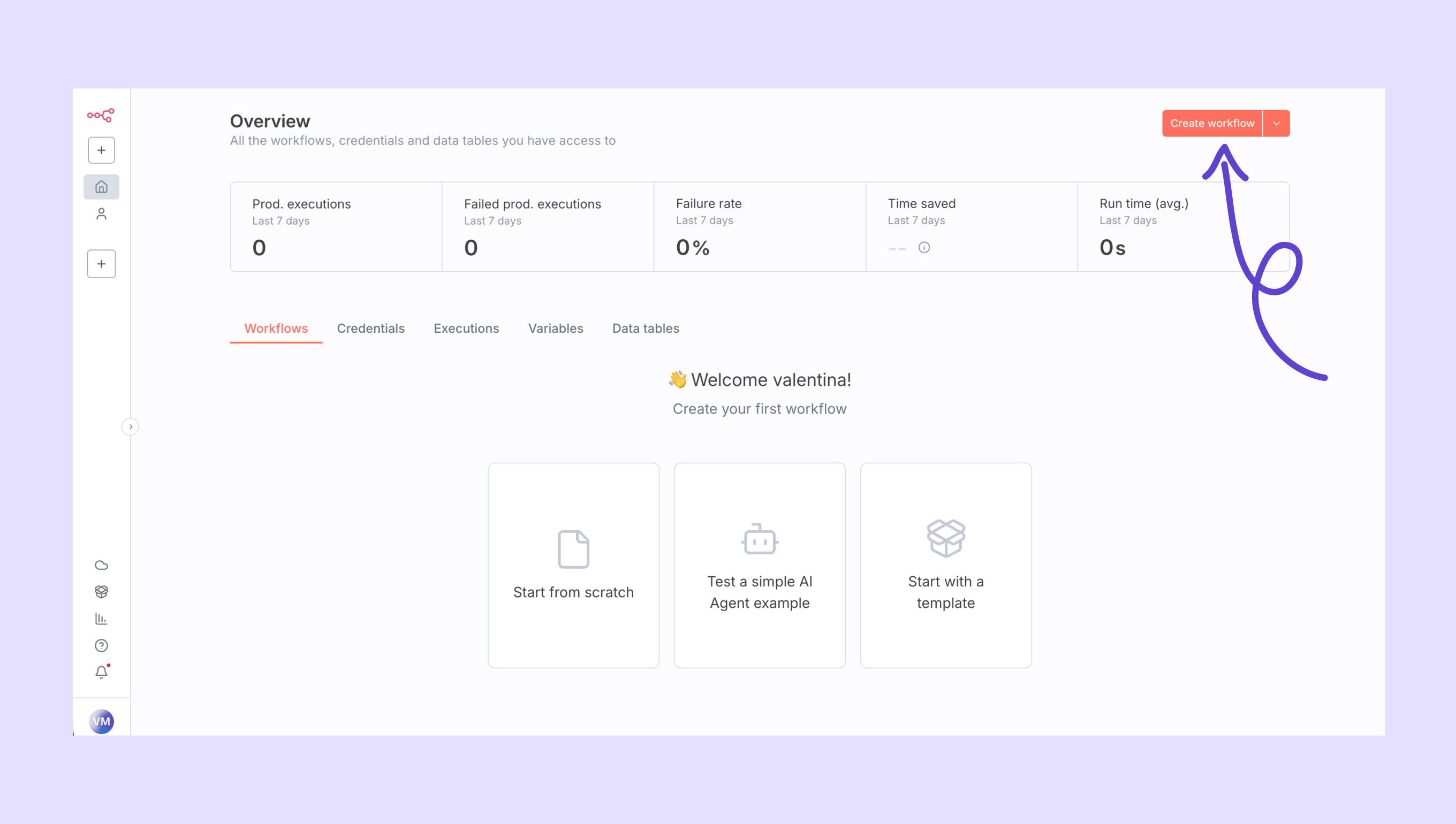The height and width of the screenshot is (824, 1456).
Task: Open the notifications bell icon
Action: [101, 672]
